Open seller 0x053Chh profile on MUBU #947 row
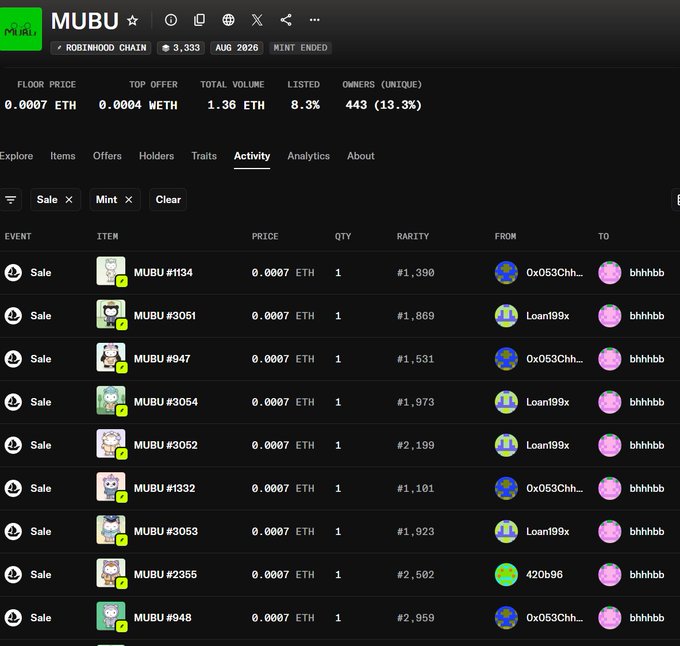The width and height of the screenshot is (680, 646). pyautogui.click(x=555, y=359)
